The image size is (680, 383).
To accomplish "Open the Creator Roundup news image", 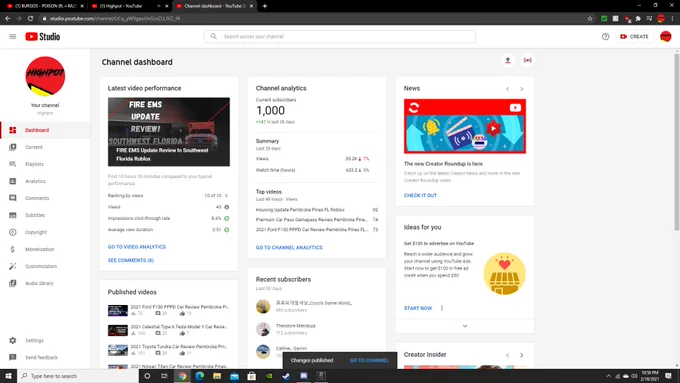I will [x=465, y=126].
